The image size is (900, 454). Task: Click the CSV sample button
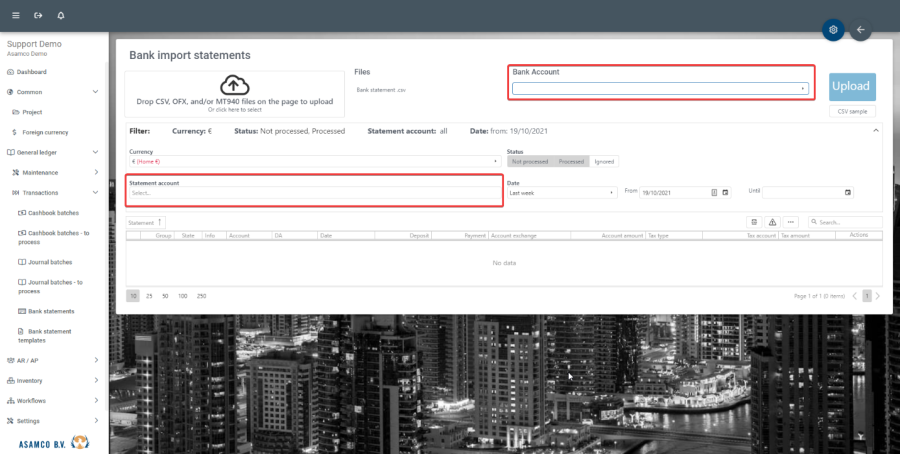click(x=851, y=112)
